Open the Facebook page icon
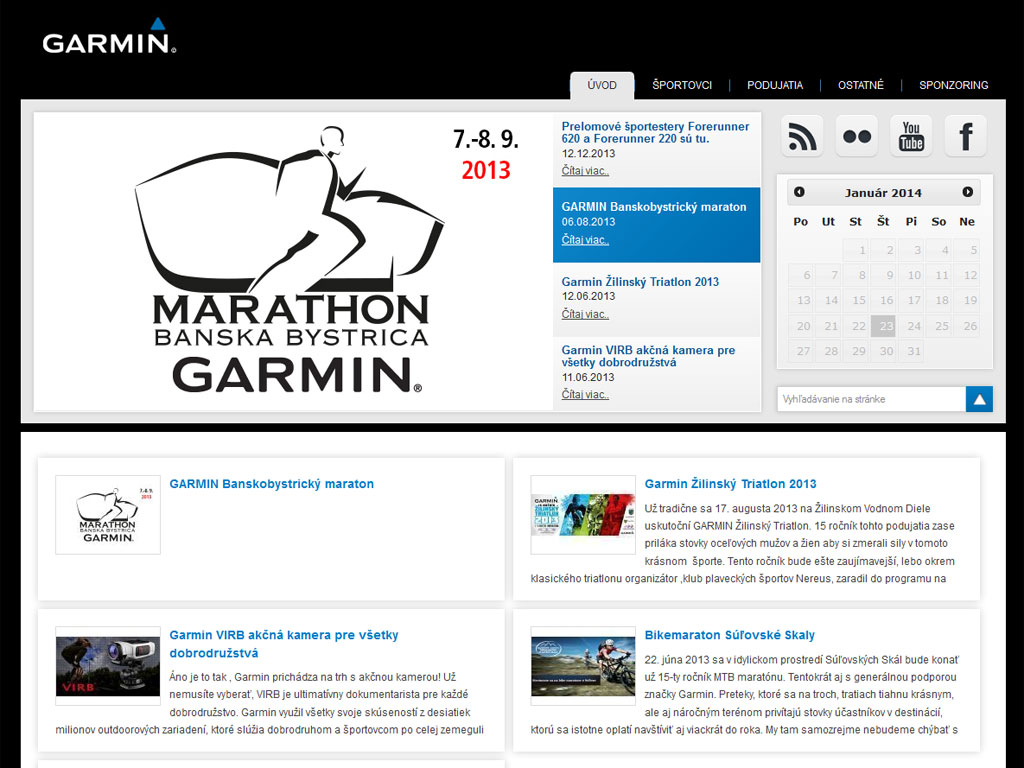This screenshot has width=1024, height=768. point(966,136)
